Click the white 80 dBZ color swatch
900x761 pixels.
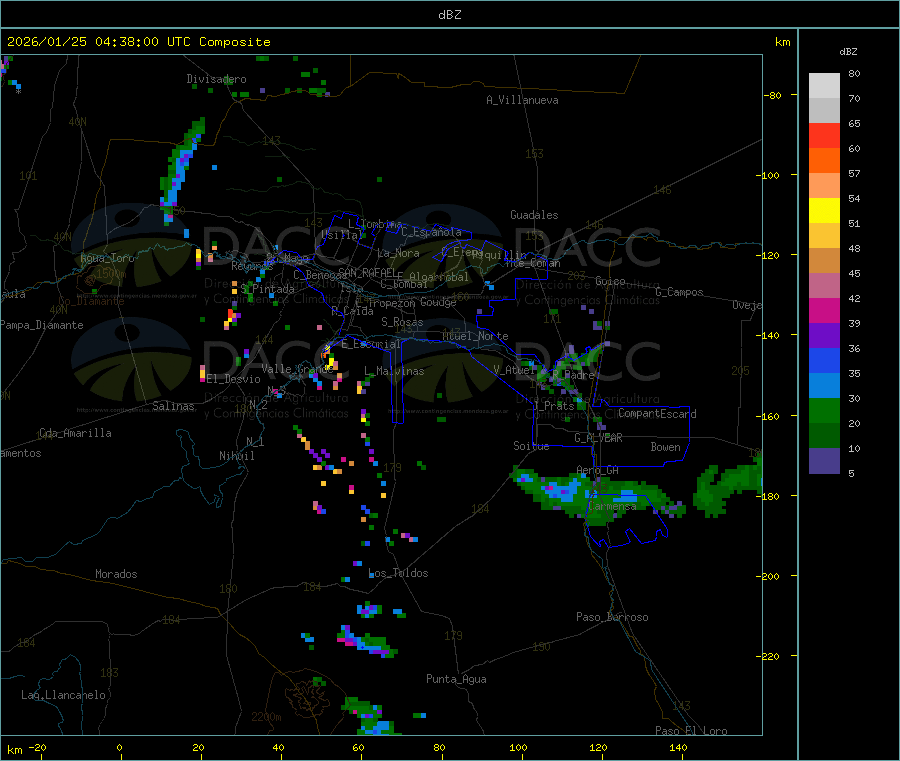tap(824, 86)
